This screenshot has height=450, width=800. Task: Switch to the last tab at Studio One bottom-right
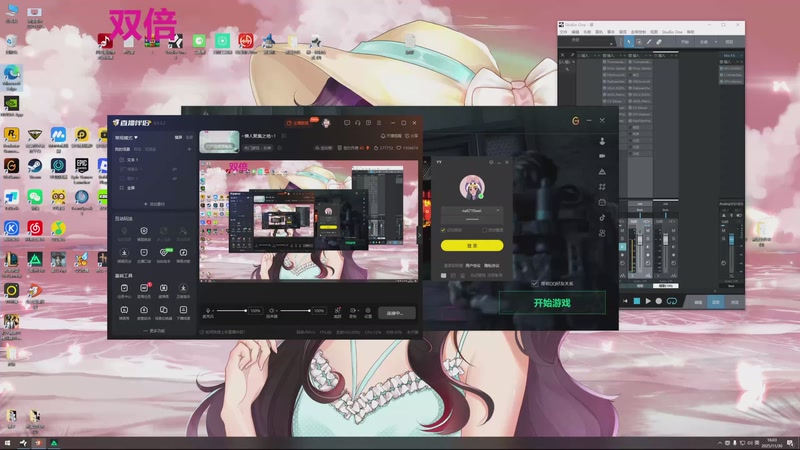pyautogui.click(x=735, y=302)
